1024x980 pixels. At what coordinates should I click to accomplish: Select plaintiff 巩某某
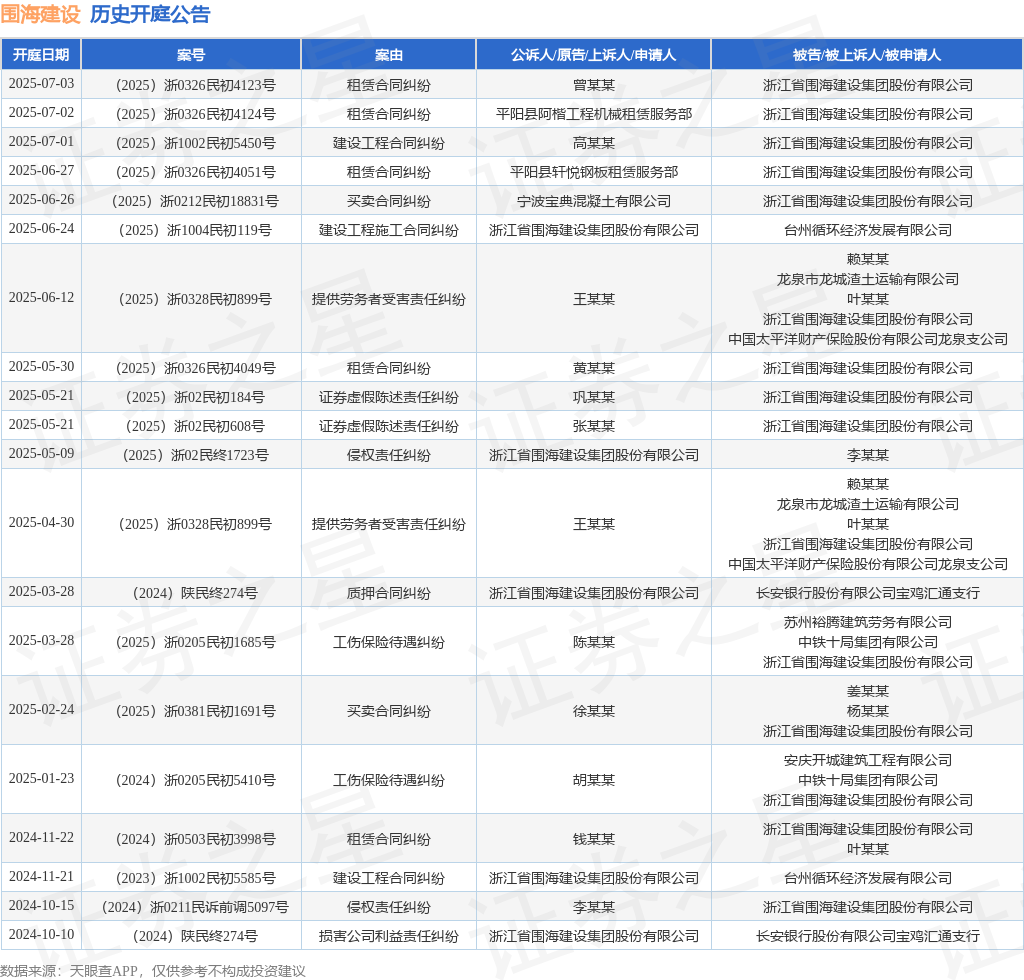tap(594, 397)
